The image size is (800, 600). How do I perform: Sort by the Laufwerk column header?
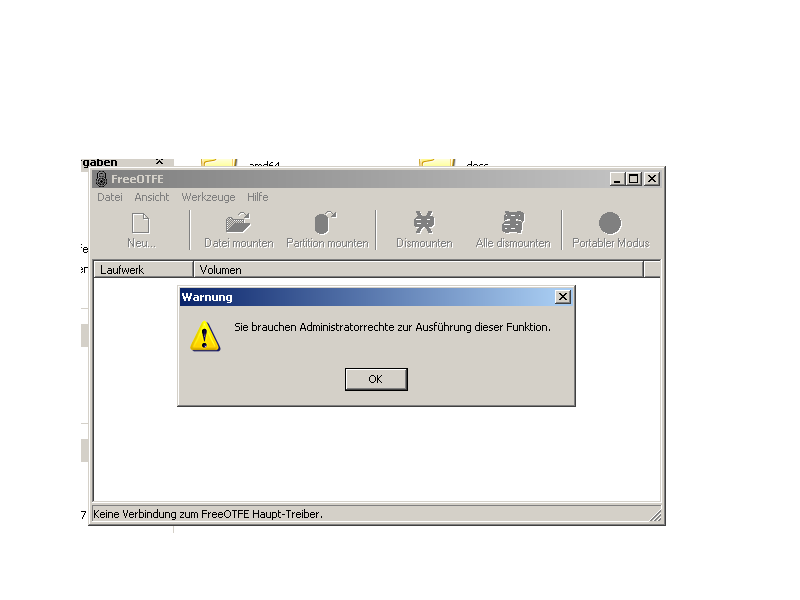click(x=143, y=269)
